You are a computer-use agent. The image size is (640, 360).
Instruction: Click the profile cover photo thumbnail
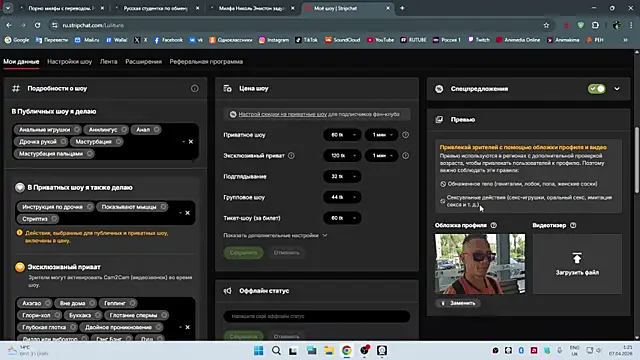(480, 264)
